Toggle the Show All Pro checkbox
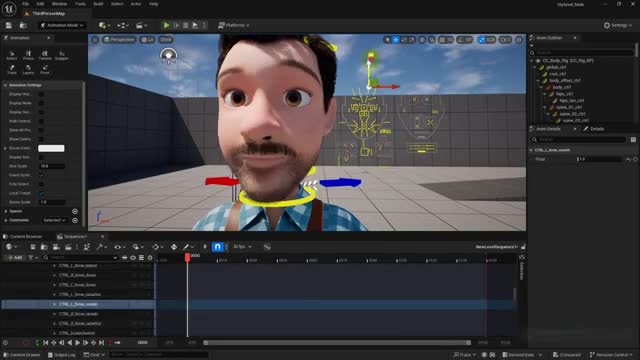Screen dimensions: 640x360 [41, 130]
